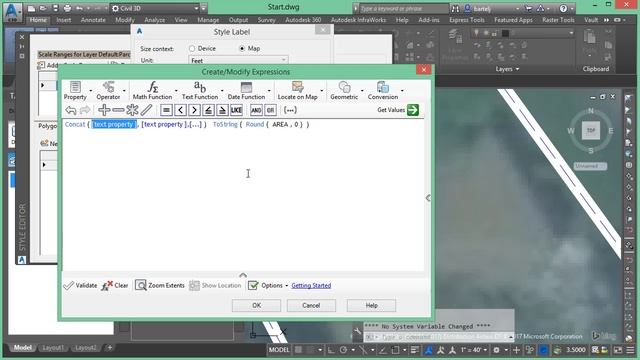Insert the OR operator
The image size is (640, 360).
tap(270, 110)
